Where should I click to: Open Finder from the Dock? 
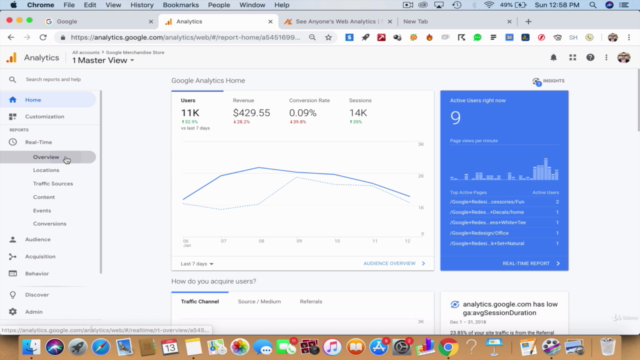tap(31, 347)
